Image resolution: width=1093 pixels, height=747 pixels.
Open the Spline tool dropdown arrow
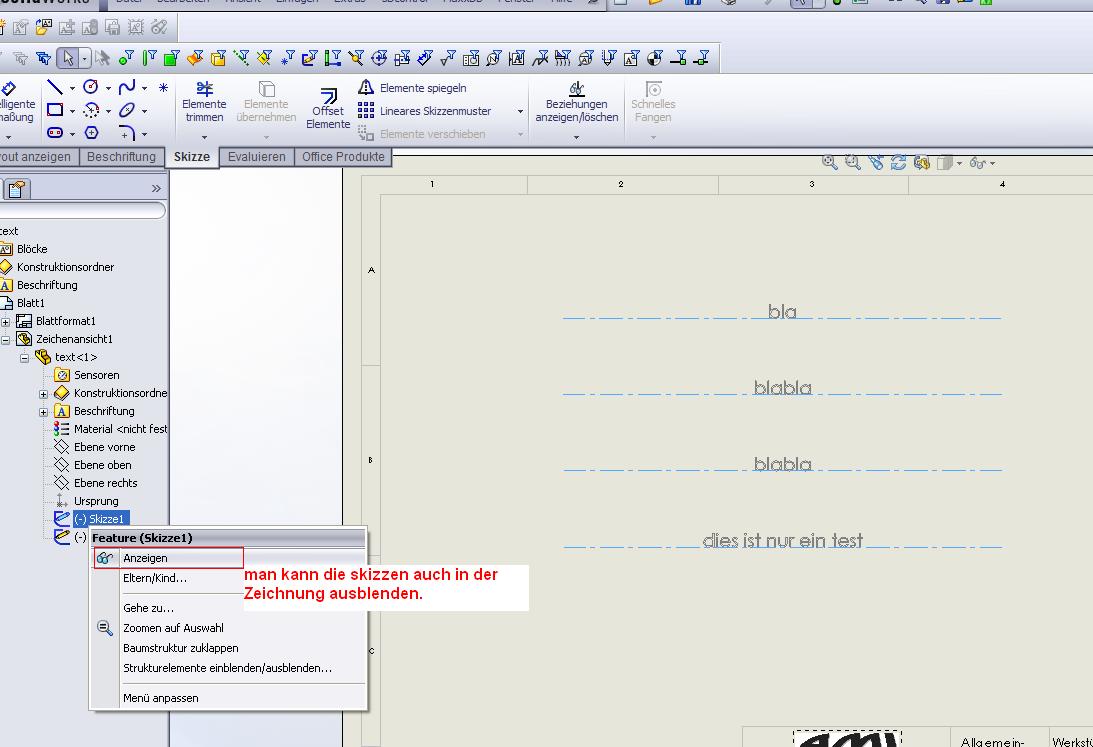[x=144, y=88]
